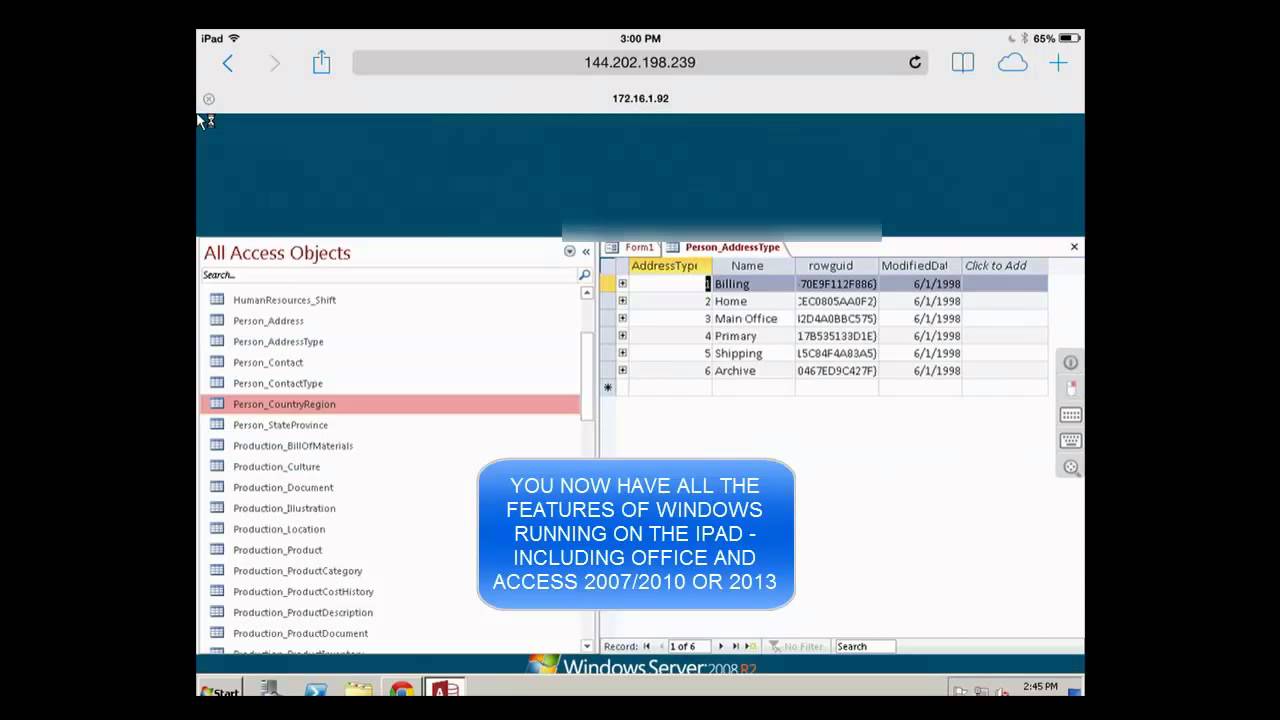Image resolution: width=1280 pixels, height=720 pixels.
Task: Click the 'Shipping' name cell
Action: [x=753, y=353]
